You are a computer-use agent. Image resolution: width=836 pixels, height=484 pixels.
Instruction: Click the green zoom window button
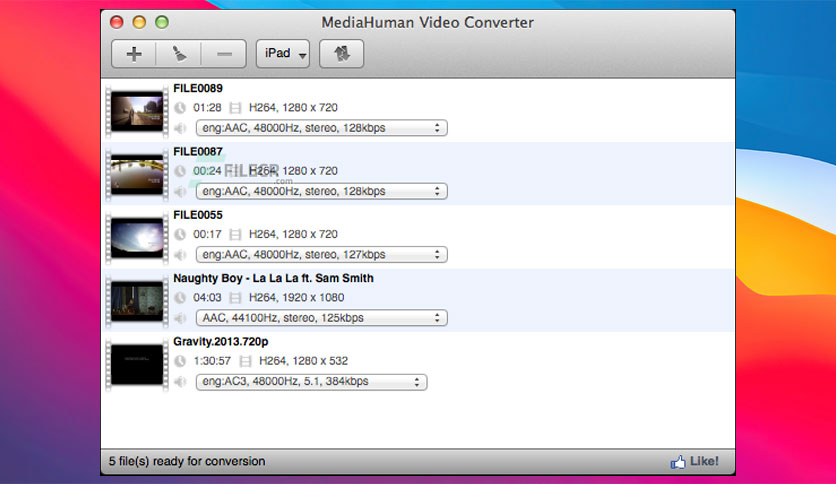tap(162, 22)
